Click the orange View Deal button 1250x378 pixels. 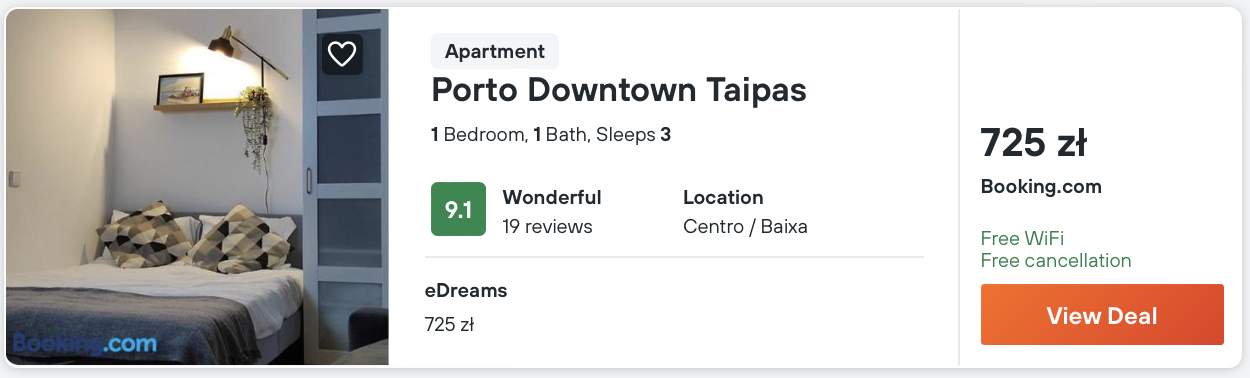tap(1102, 315)
